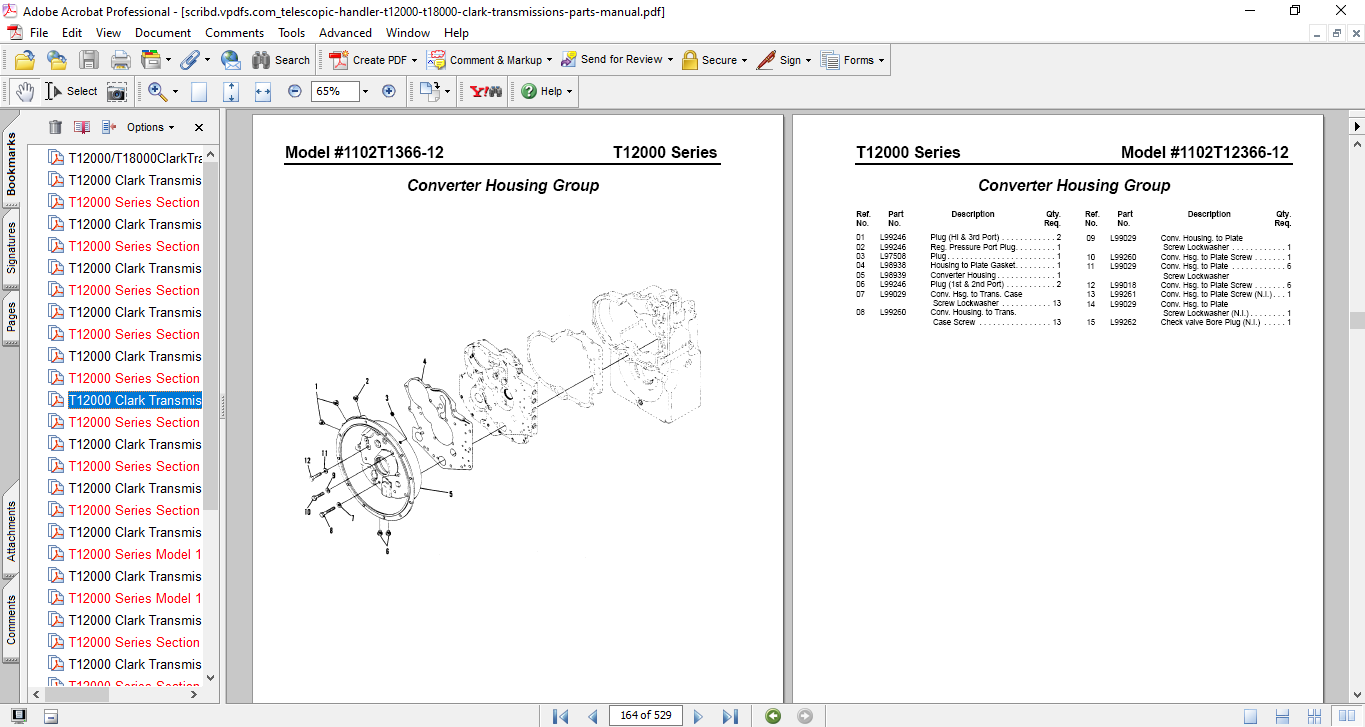
Task: Click the Open file folder icon
Action: click(24, 60)
